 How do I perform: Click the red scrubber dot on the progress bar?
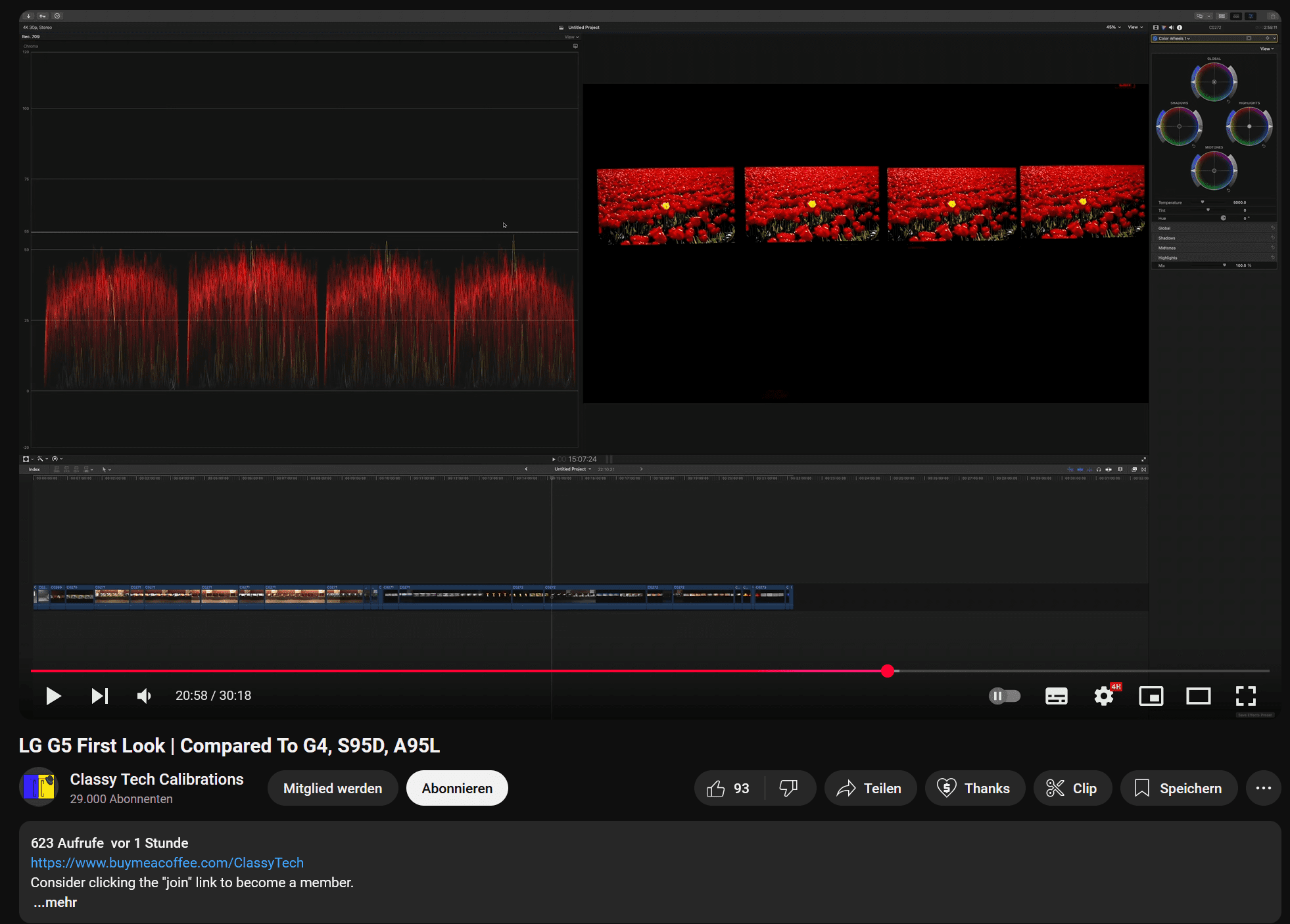(888, 671)
